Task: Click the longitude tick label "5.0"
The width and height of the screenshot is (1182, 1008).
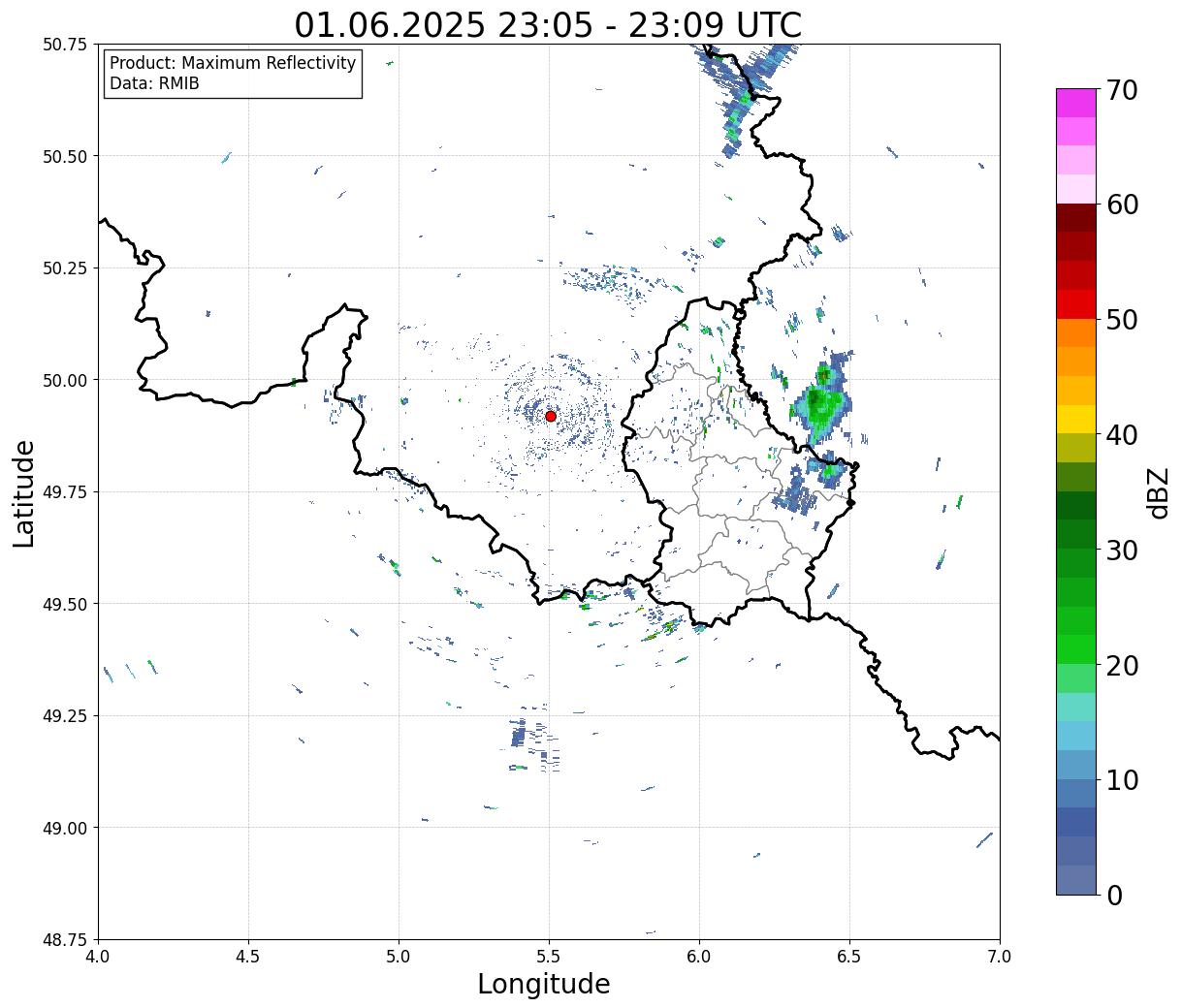Action: 399,957
